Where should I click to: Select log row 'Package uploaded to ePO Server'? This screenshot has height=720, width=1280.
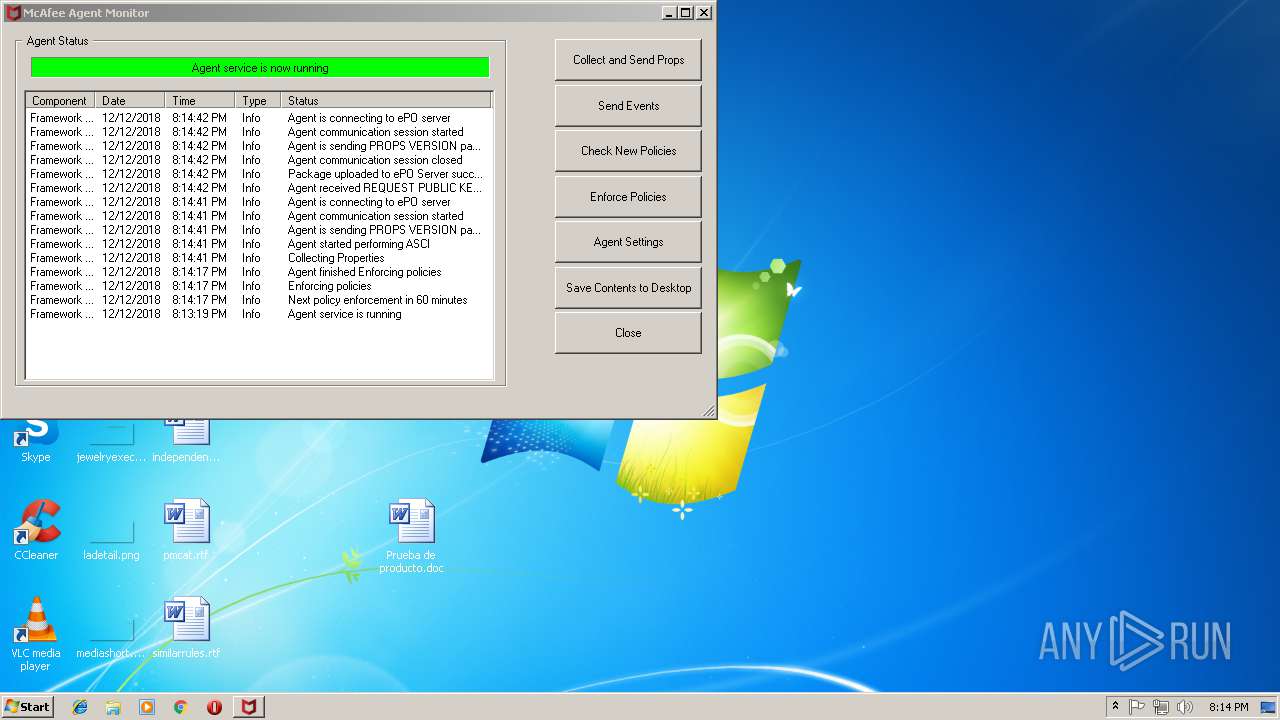(259, 174)
